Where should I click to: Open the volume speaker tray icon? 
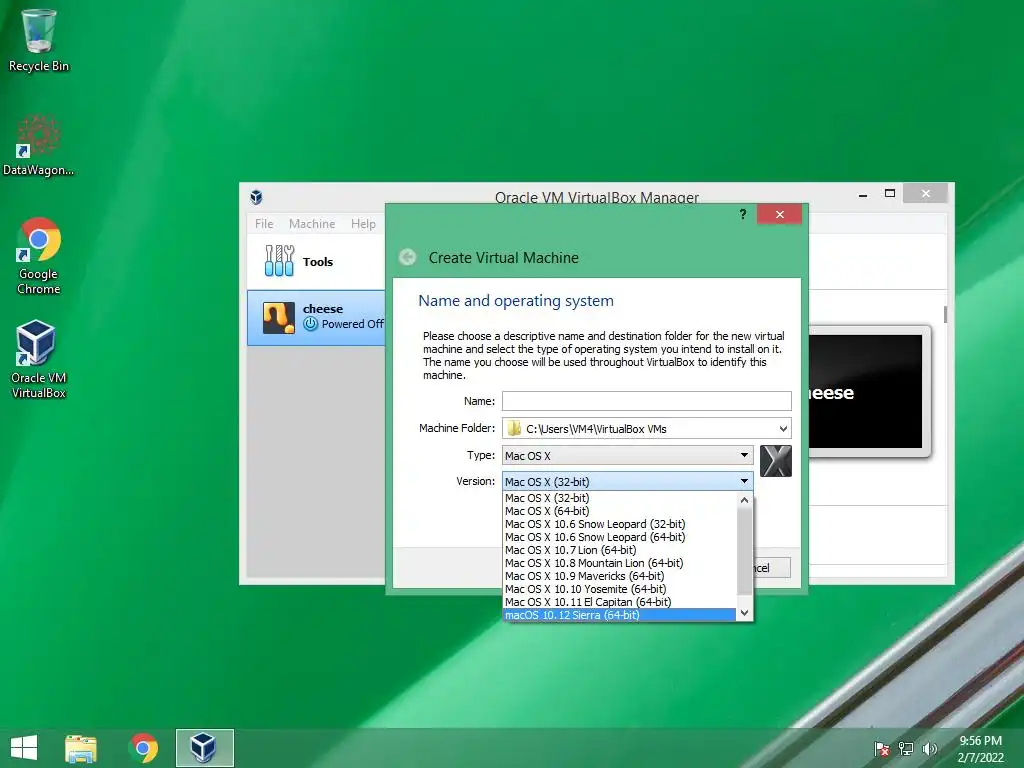929,749
